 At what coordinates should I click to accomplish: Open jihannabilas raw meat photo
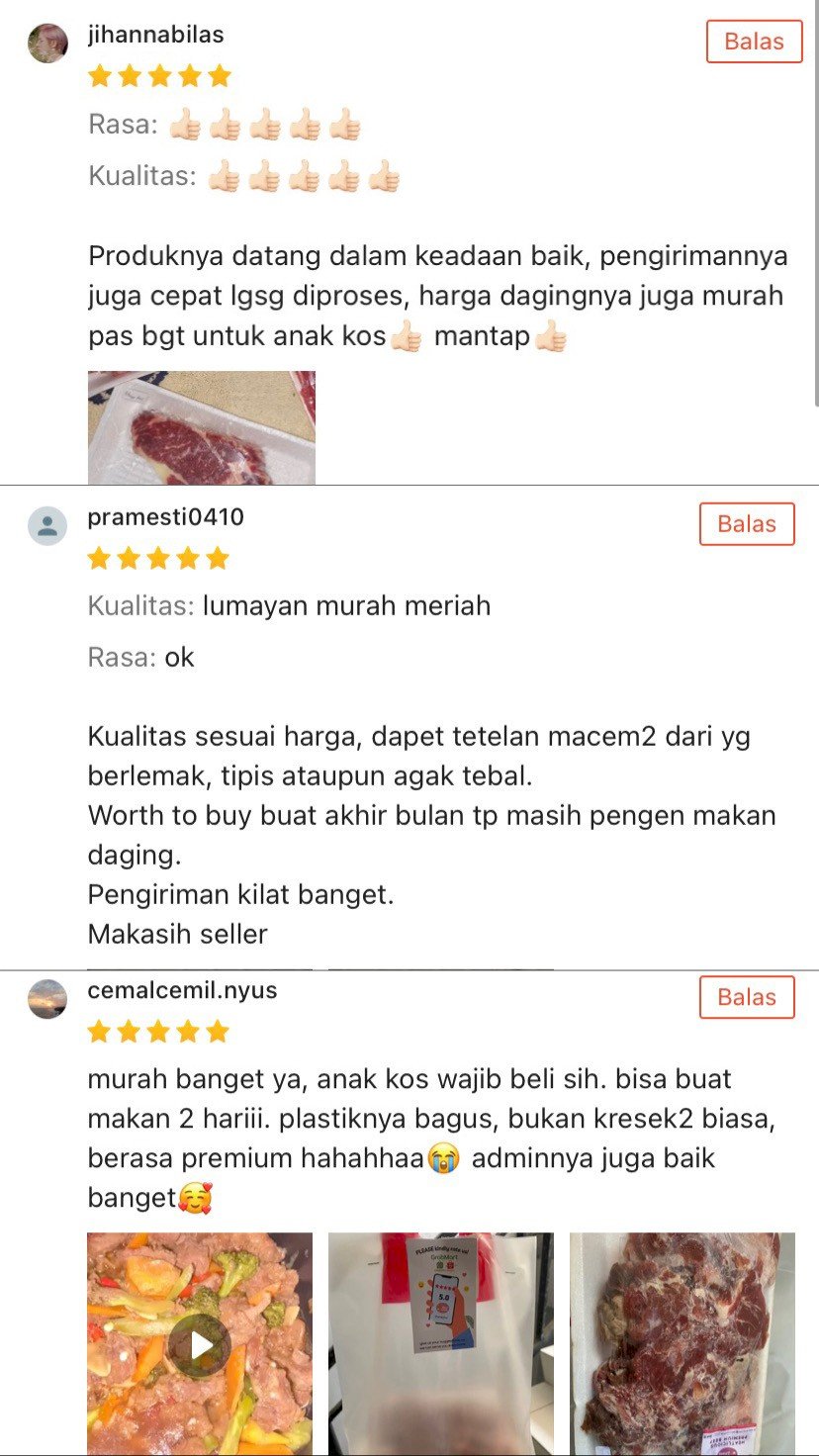[x=202, y=427]
